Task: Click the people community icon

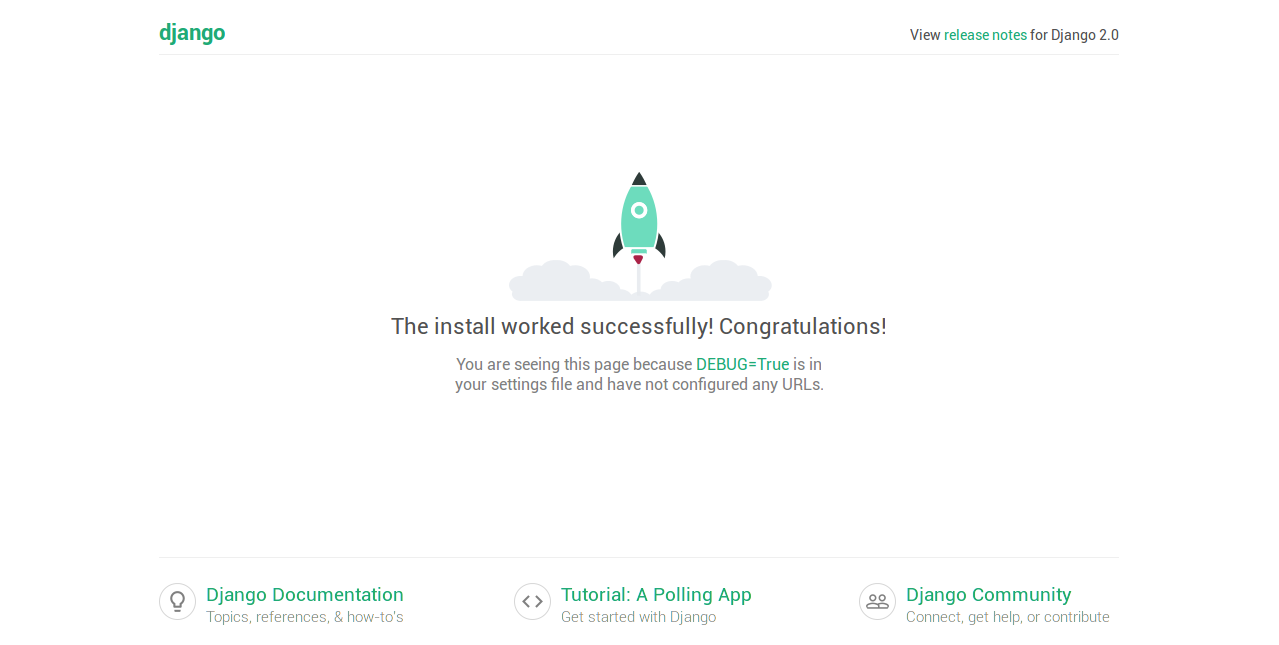Action: tap(877, 602)
